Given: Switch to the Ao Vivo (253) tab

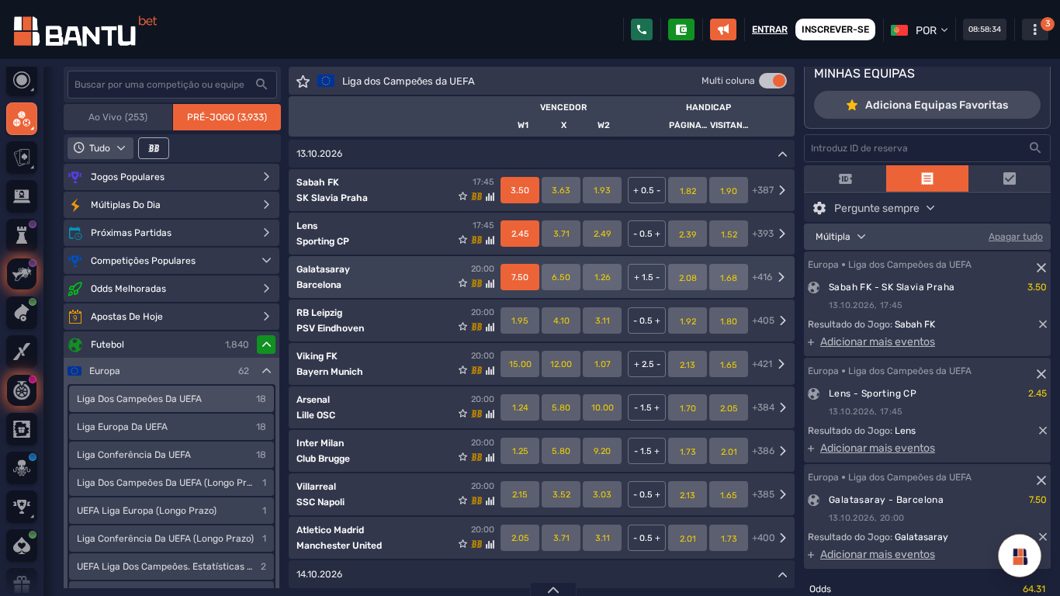Looking at the screenshot, I should point(118,117).
